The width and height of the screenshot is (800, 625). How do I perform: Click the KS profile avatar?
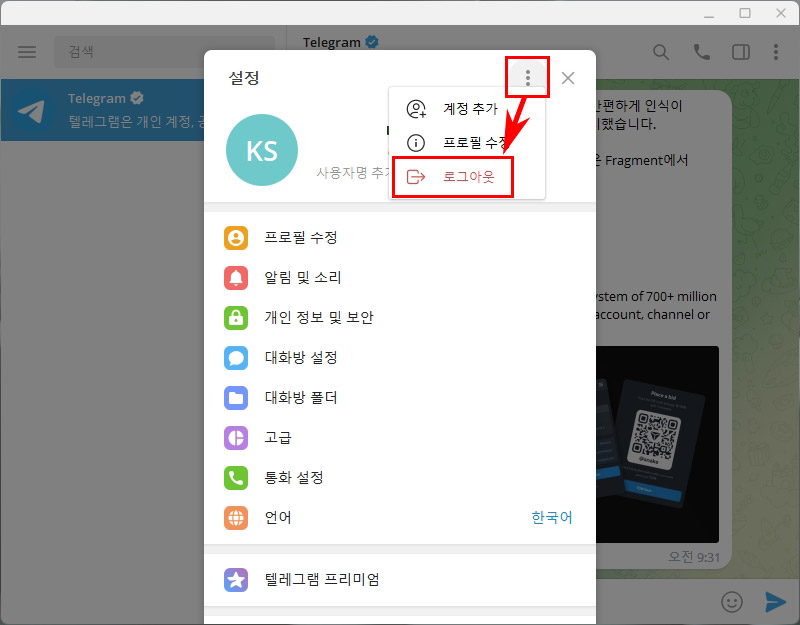click(262, 150)
